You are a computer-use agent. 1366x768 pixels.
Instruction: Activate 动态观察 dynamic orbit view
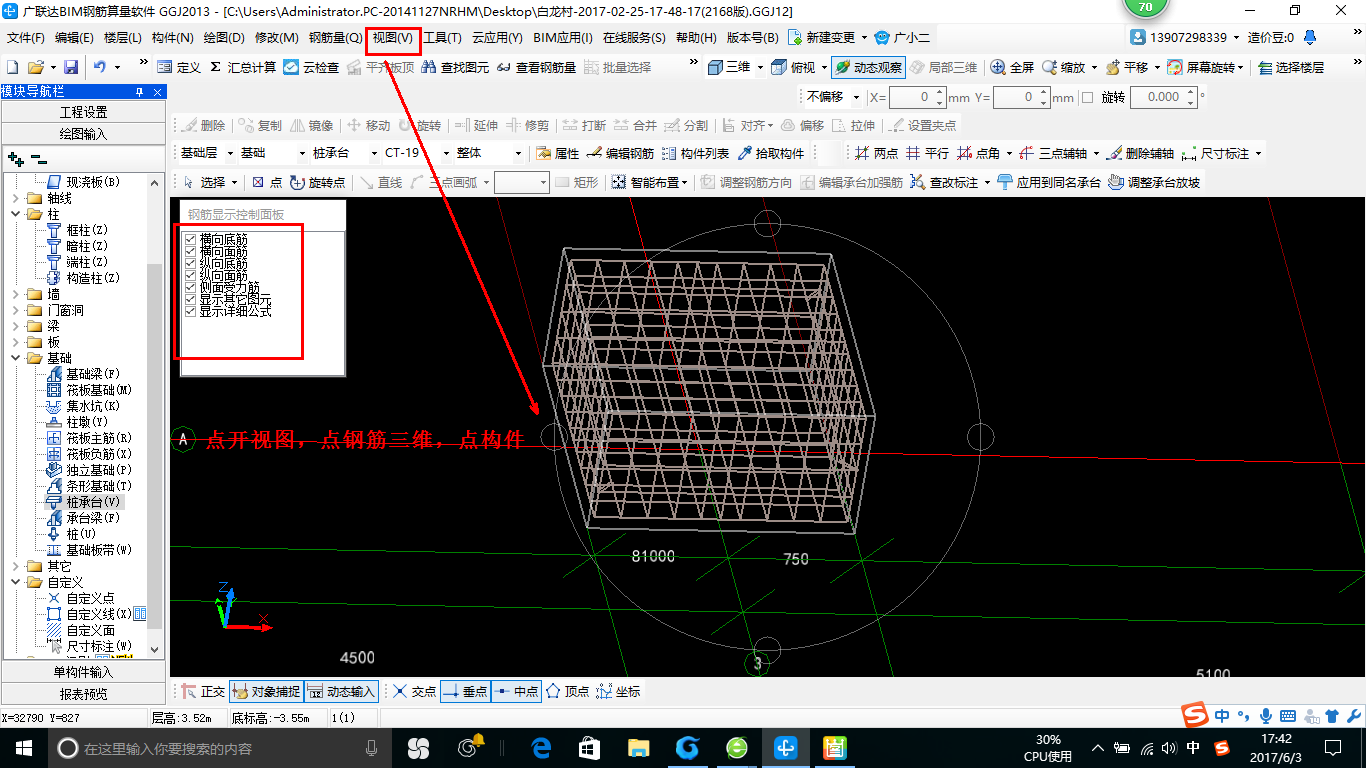868,67
